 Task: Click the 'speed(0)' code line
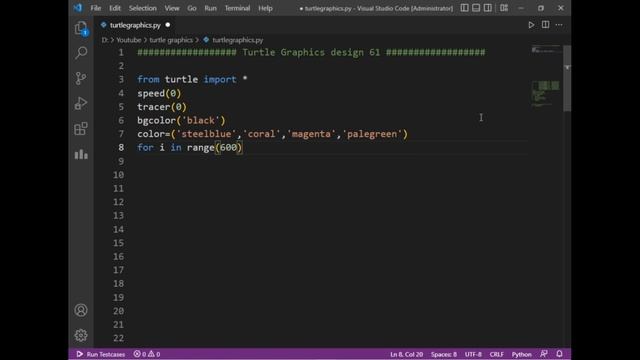(x=159, y=93)
